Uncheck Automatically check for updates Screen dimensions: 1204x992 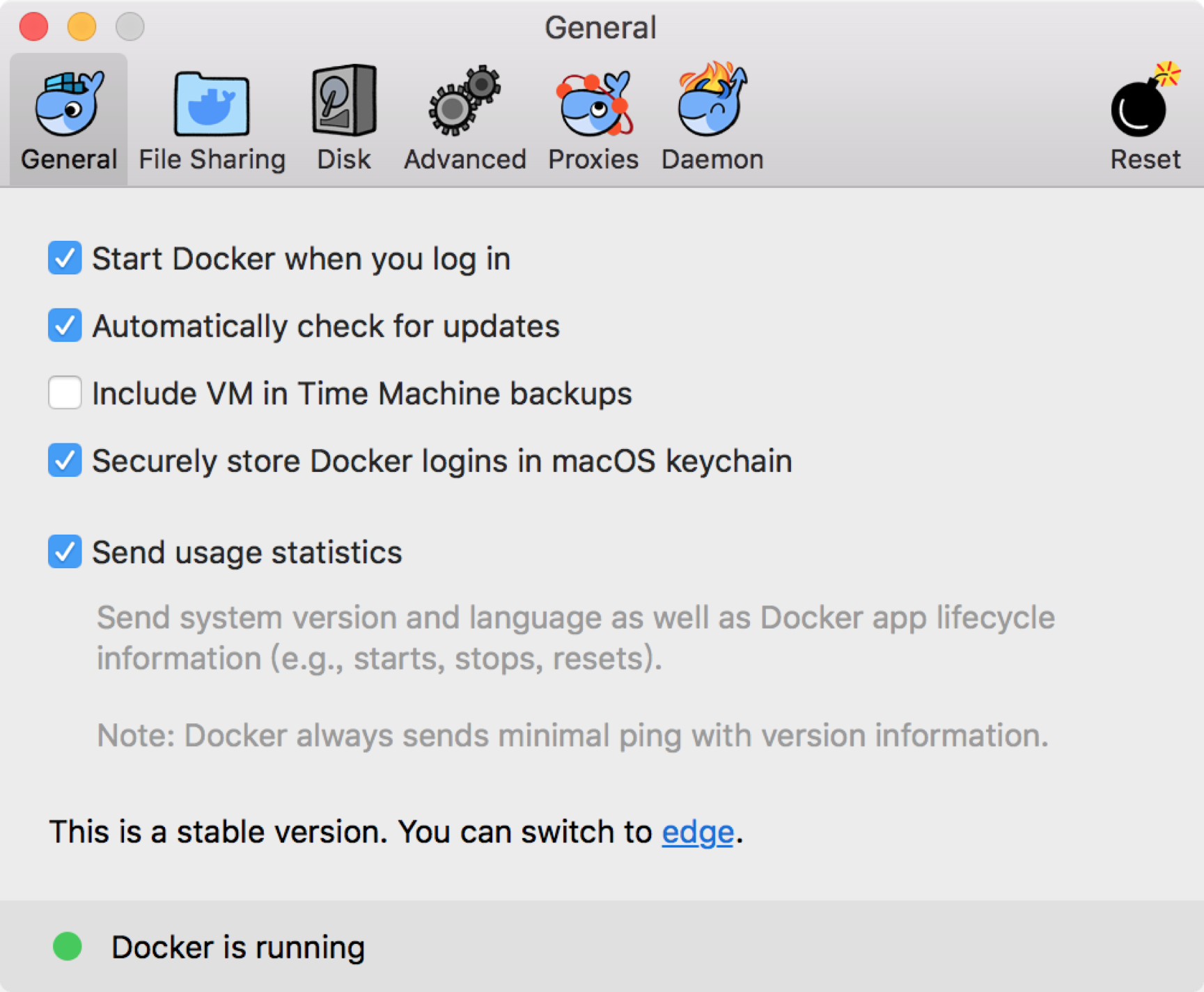point(65,326)
